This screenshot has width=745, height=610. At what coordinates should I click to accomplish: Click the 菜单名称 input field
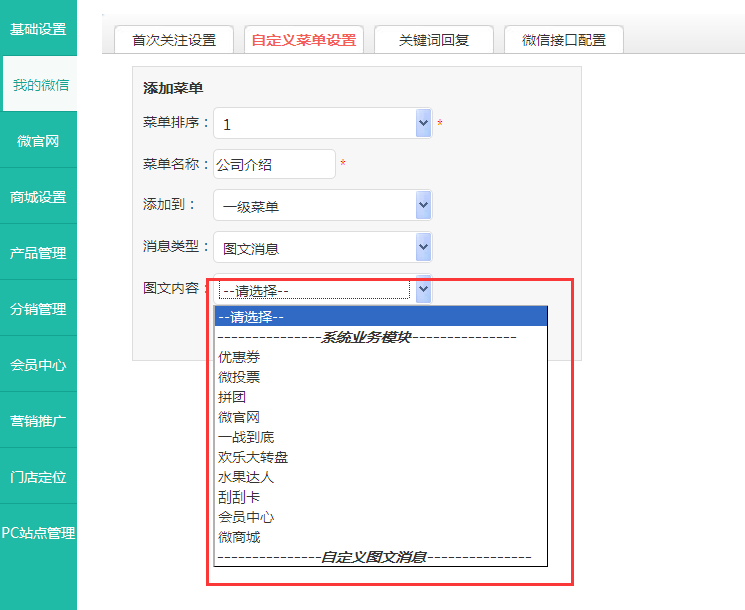click(274, 164)
